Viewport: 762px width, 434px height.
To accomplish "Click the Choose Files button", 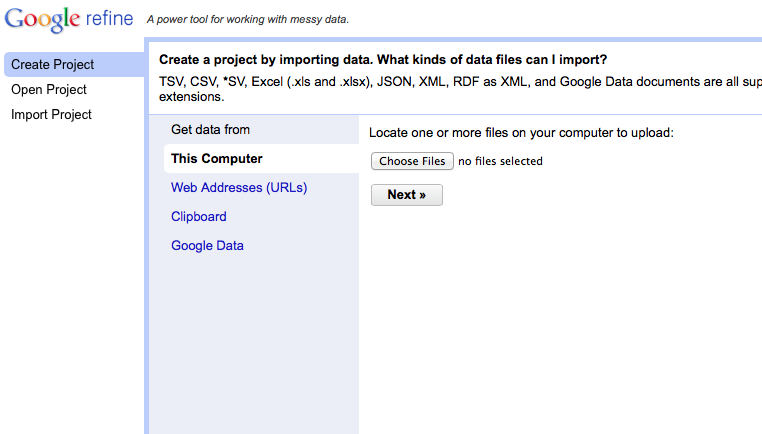I will [412, 161].
